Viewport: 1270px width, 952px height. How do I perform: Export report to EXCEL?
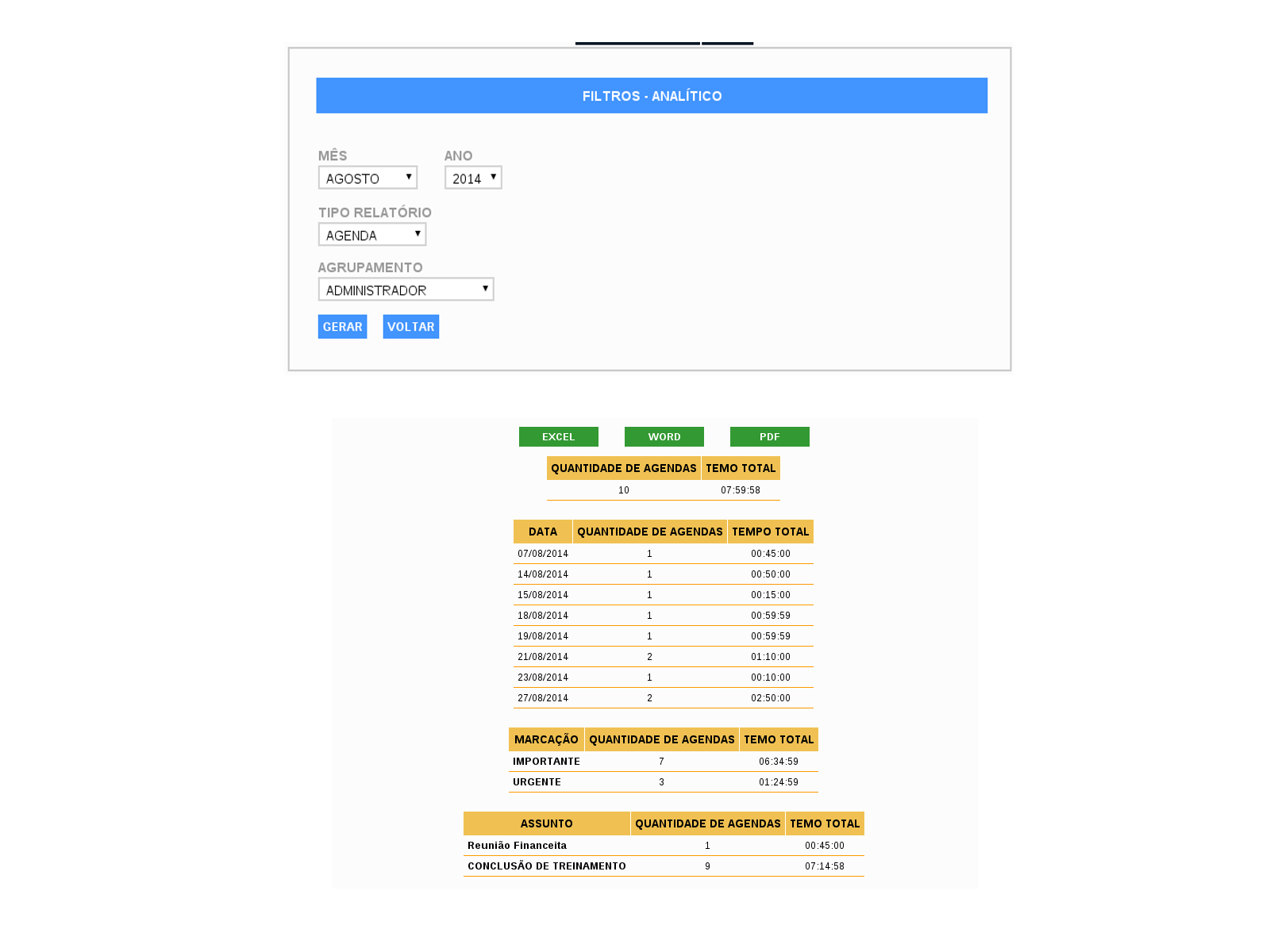[x=558, y=437]
